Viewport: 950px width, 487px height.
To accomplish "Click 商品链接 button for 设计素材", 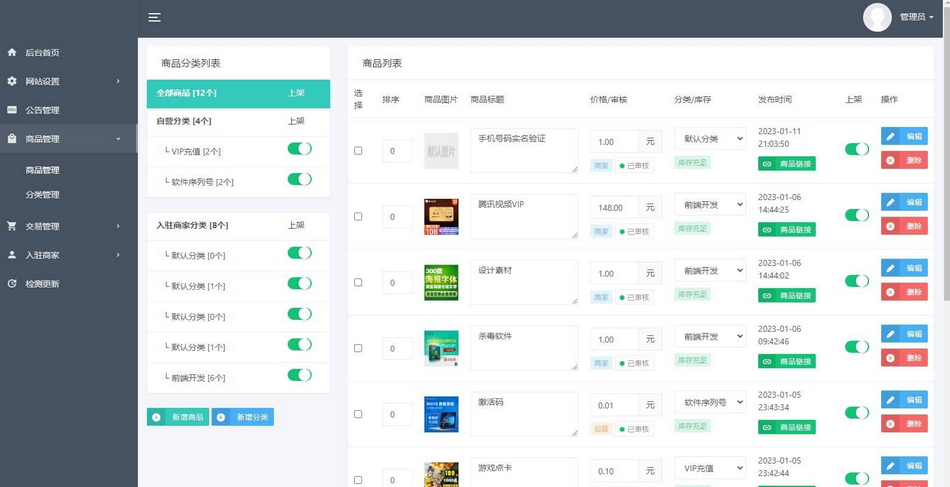I will click(x=786, y=296).
